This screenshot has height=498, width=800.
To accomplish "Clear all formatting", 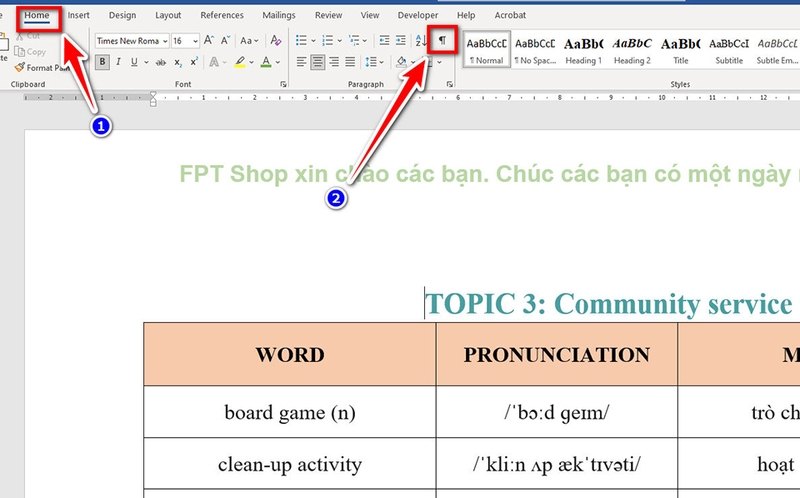I will point(276,40).
